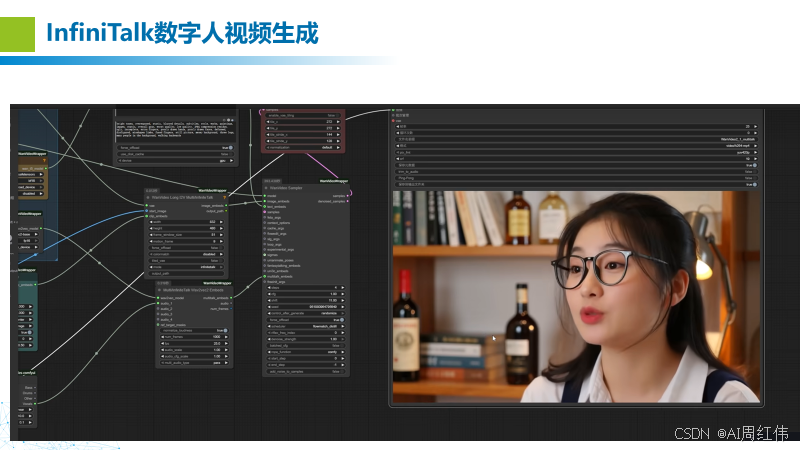Open the pix_fmt dropdown
The width and height of the screenshot is (800, 450).
[576, 152]
